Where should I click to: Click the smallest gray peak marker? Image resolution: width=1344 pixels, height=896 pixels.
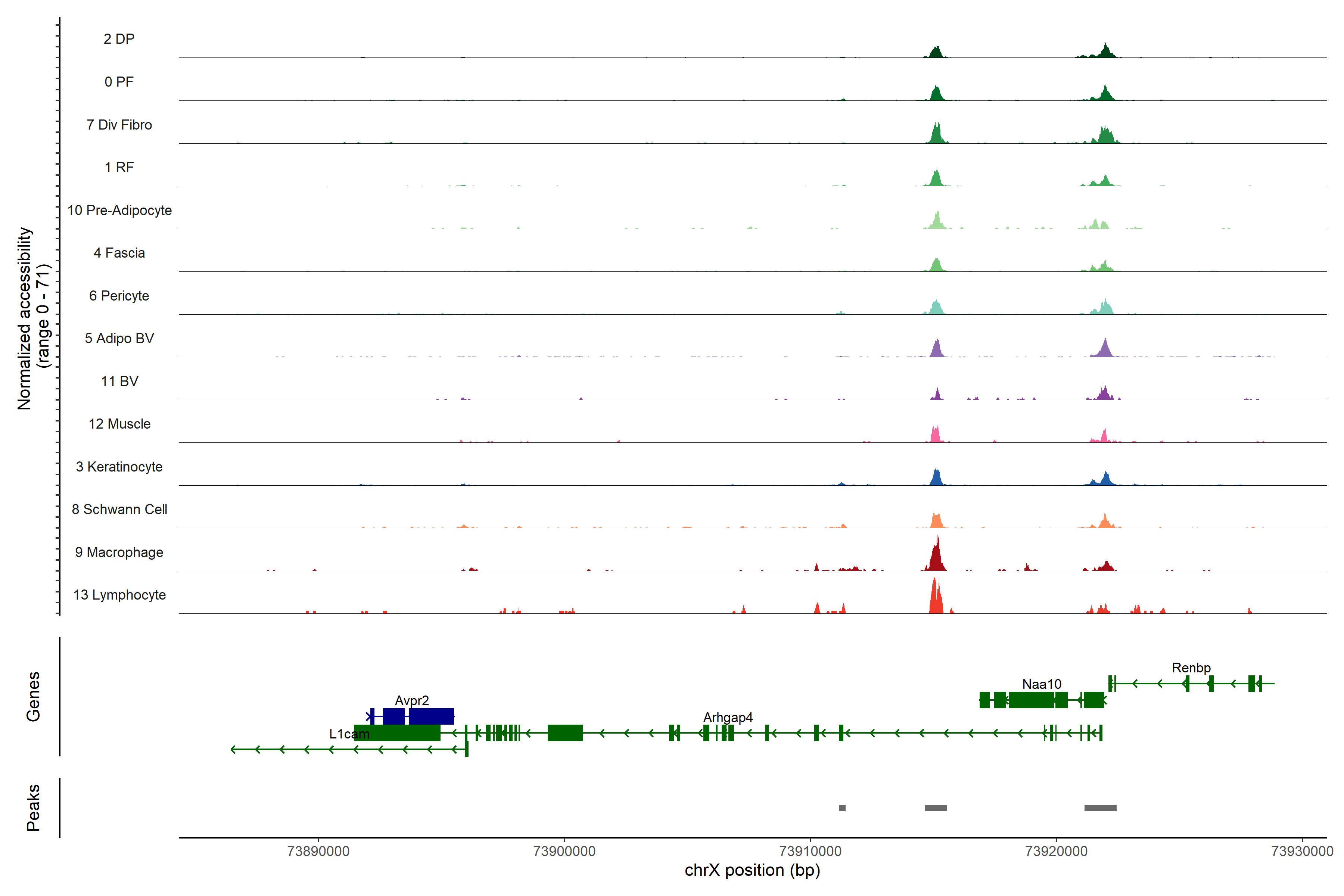[842, 808]
